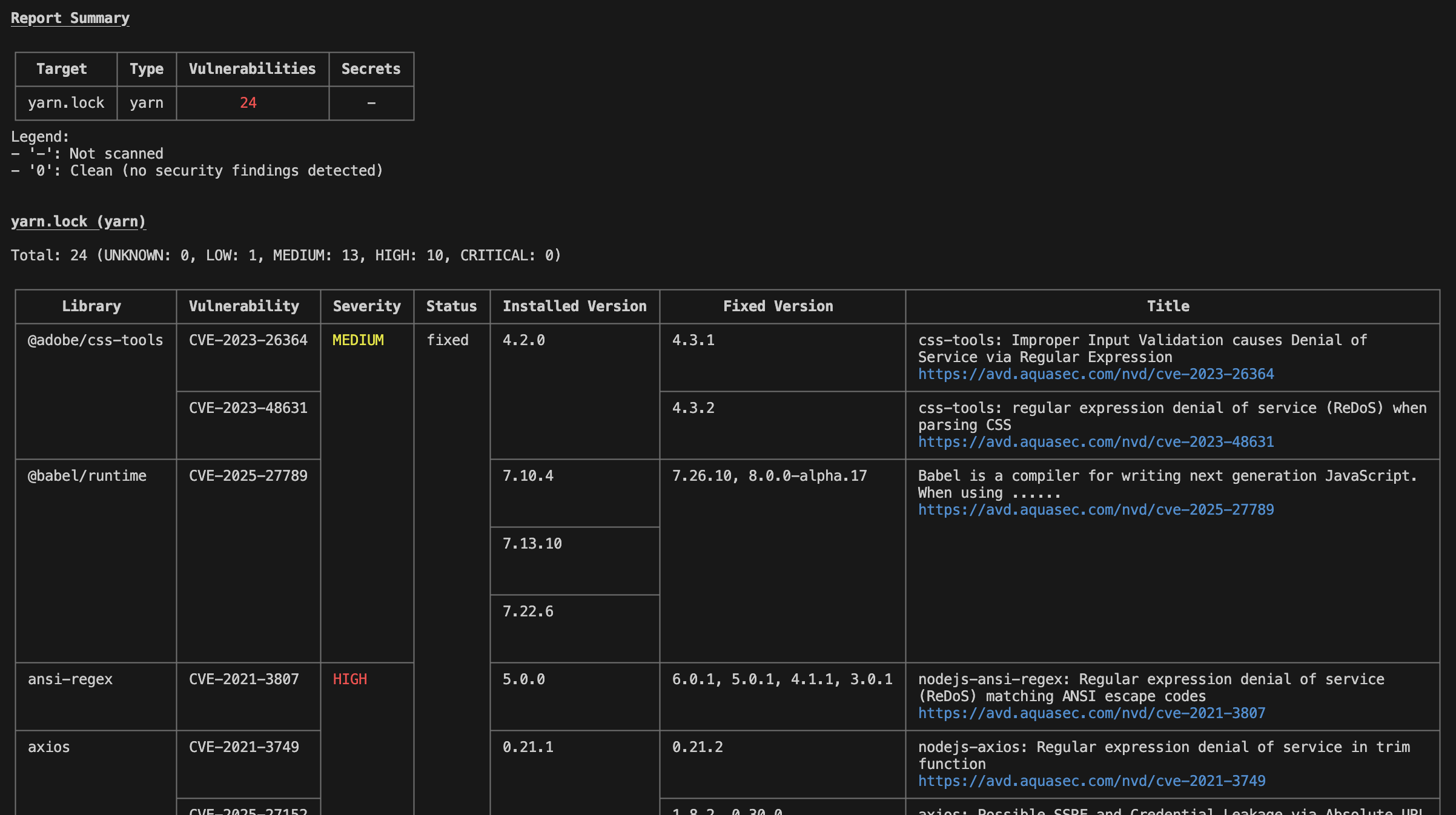Screen dimensions: 1456x815
Task: Click installed version 7.13.10
Action: 532,544
